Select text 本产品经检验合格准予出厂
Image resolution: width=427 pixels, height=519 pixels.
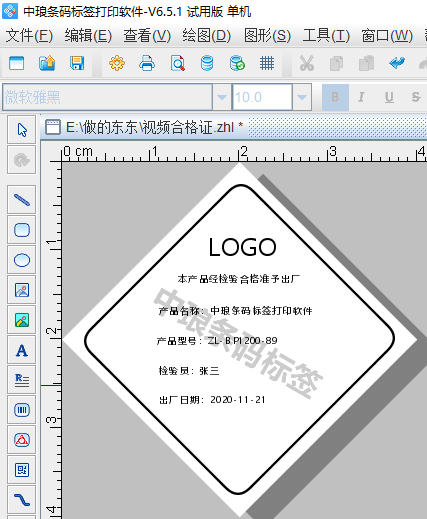(239, 279)
